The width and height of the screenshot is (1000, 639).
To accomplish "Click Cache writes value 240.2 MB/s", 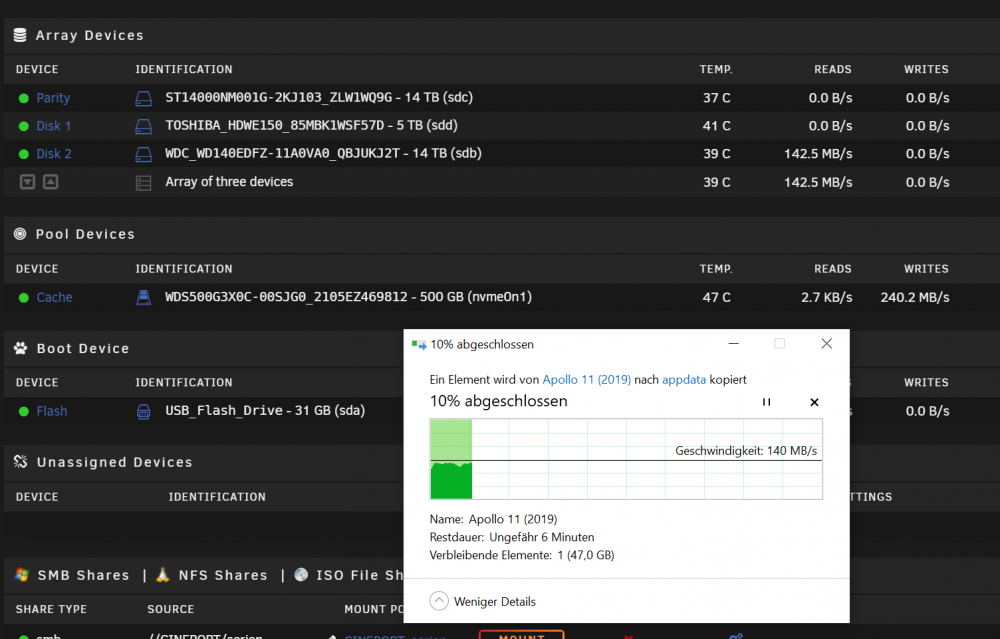I will (915, 297).
